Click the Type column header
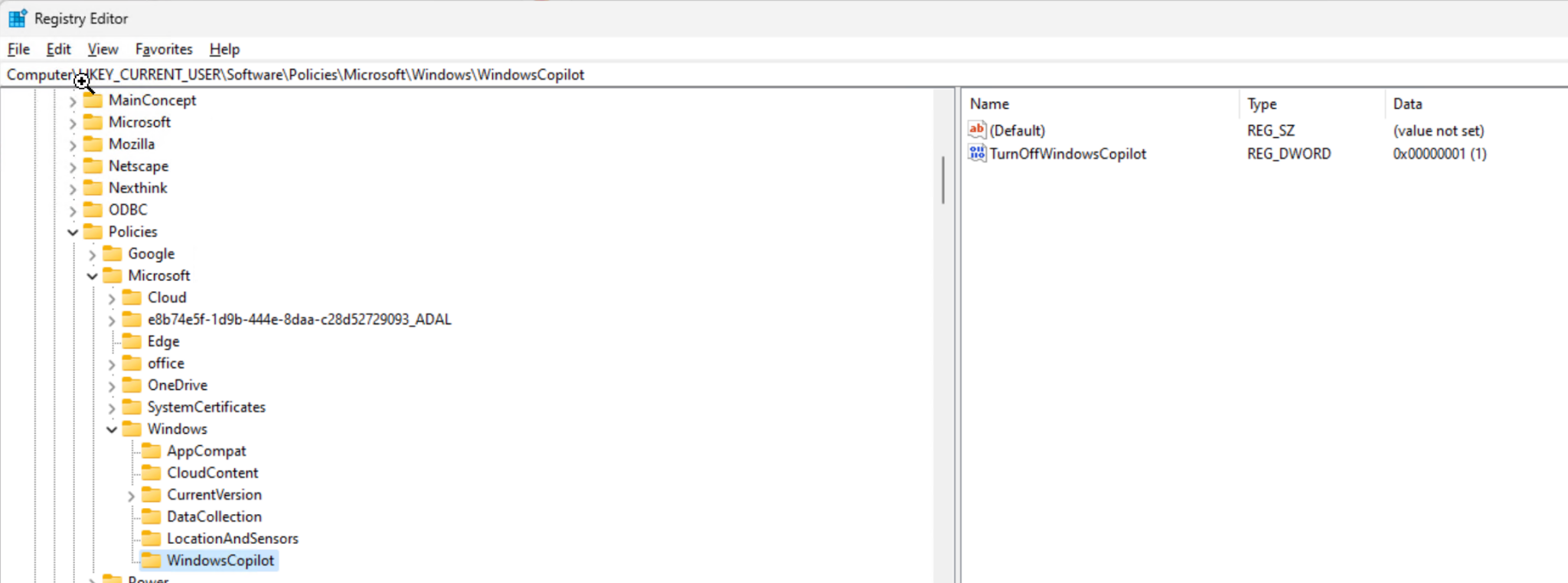 [1312, 103]
